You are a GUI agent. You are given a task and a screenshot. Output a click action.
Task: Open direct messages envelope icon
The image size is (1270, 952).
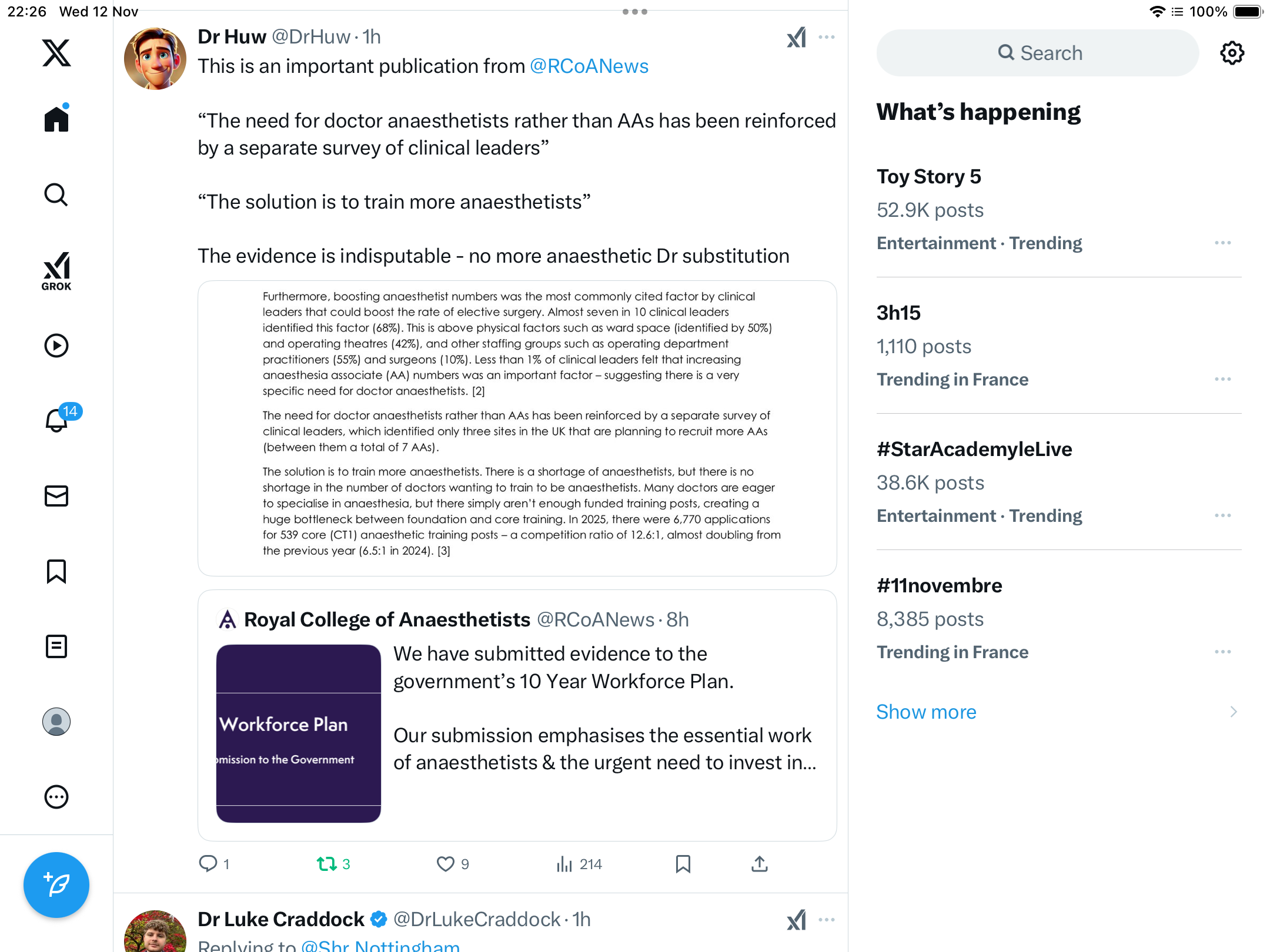point(56,496)
